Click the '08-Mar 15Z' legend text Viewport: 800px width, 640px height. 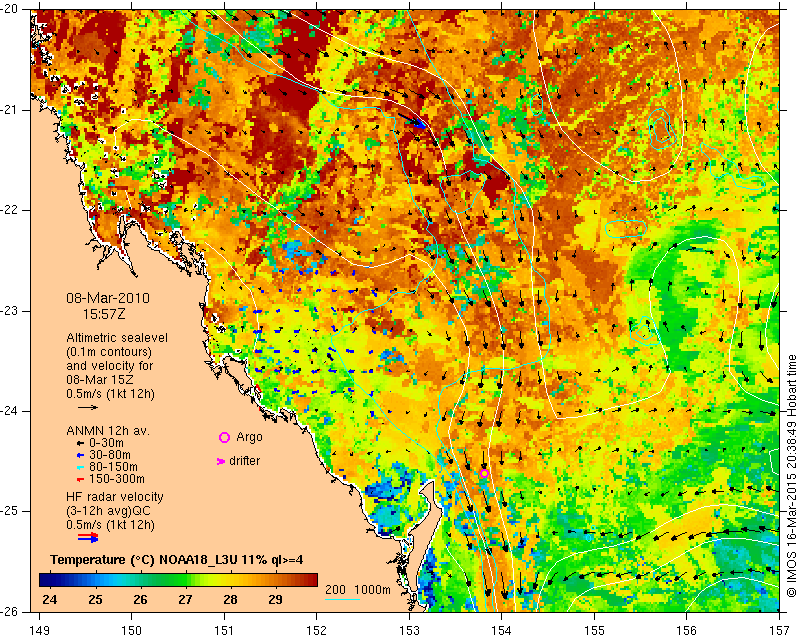click(101, 380)
